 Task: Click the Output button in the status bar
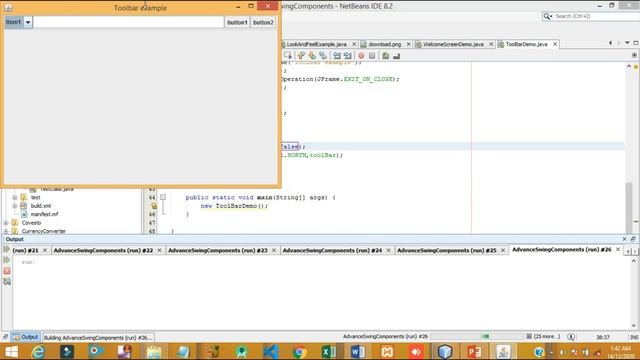click(25, 337)
